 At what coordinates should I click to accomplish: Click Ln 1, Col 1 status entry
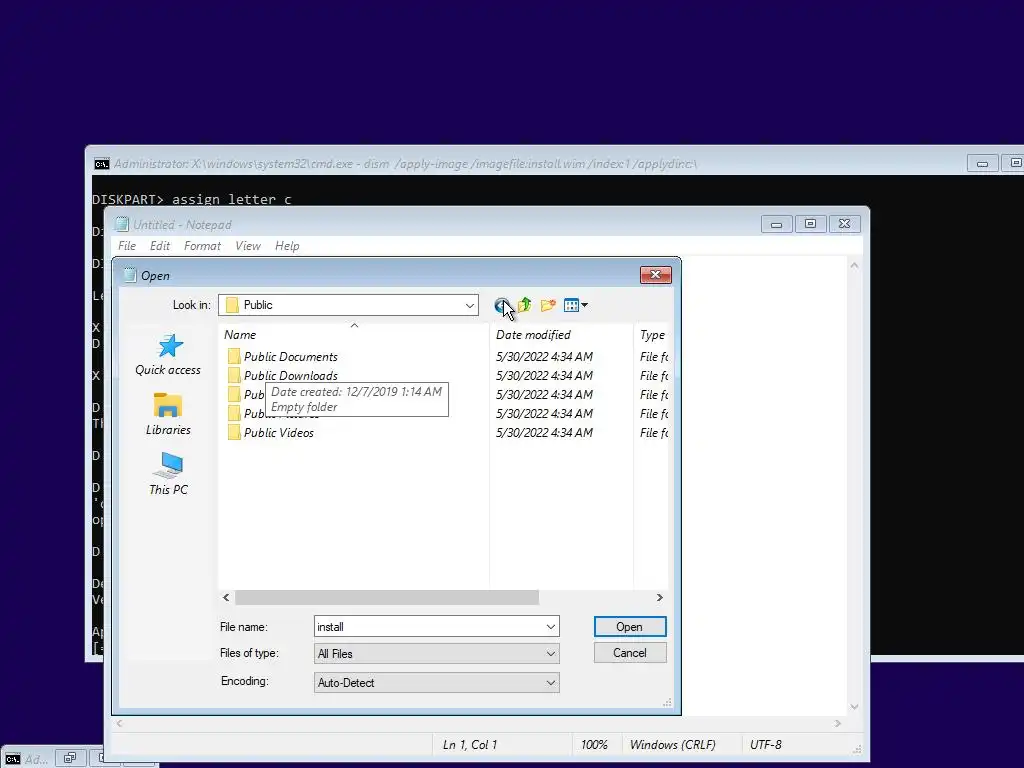[470, 744]
